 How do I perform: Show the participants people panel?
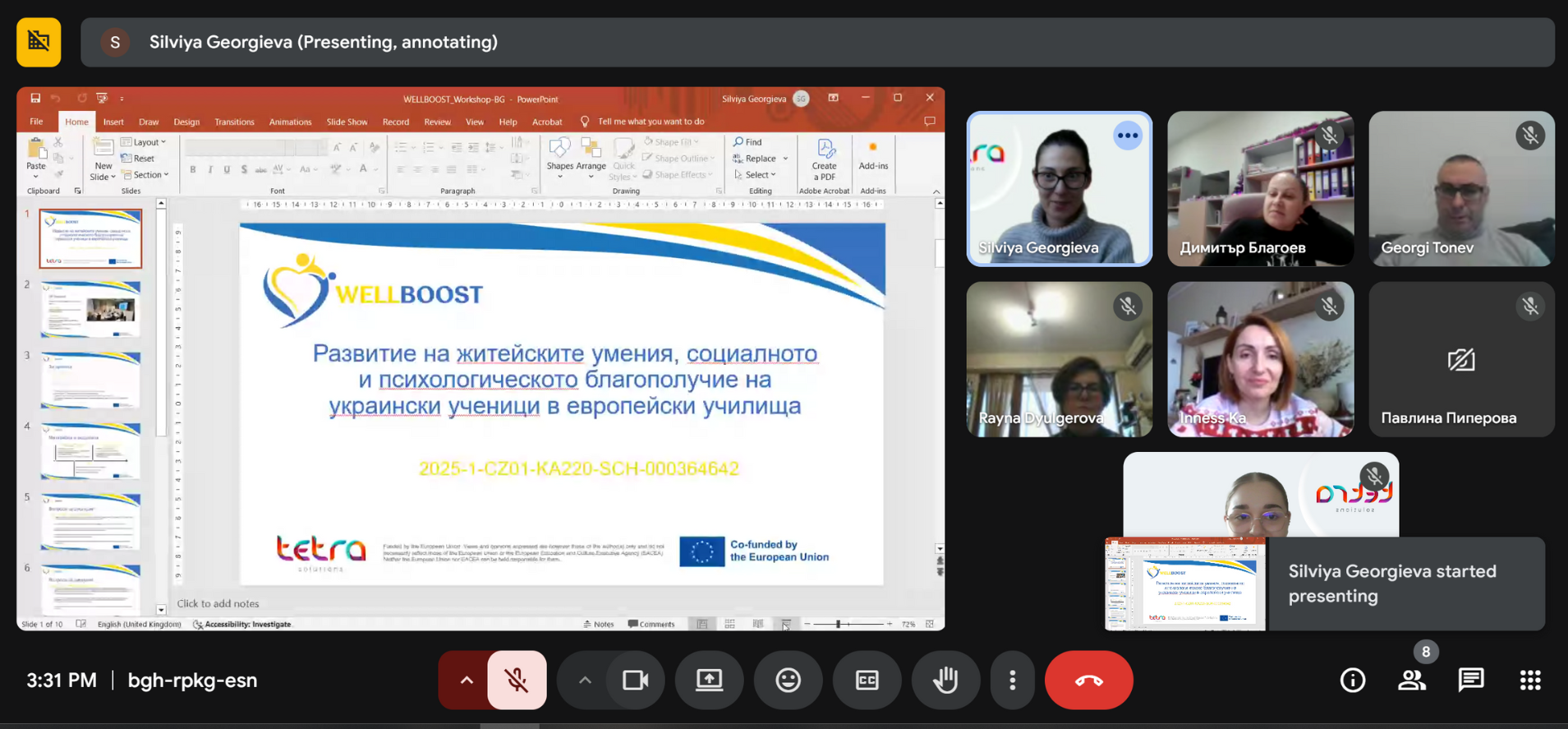click(1412, 681)
